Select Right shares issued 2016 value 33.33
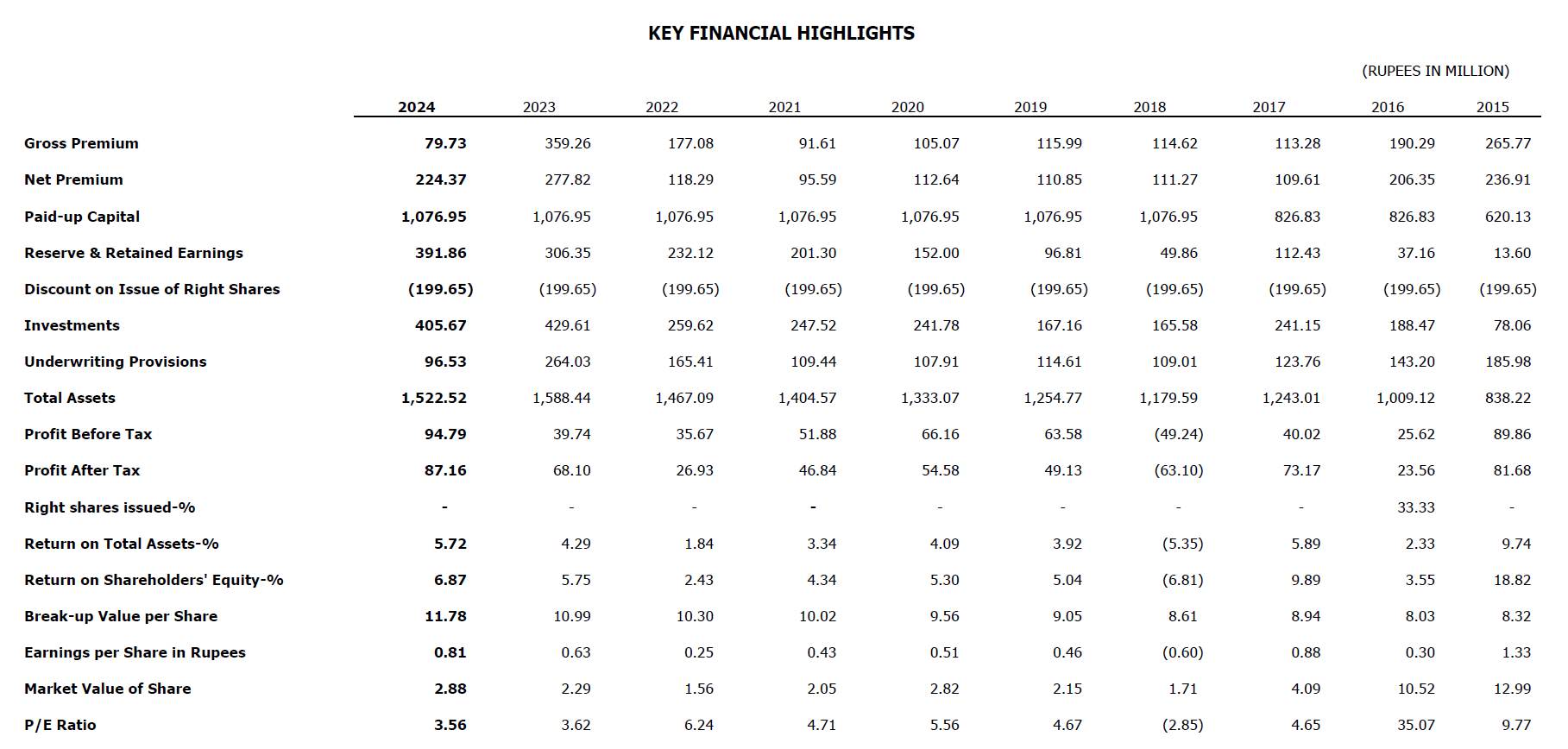 [1416, 507]
